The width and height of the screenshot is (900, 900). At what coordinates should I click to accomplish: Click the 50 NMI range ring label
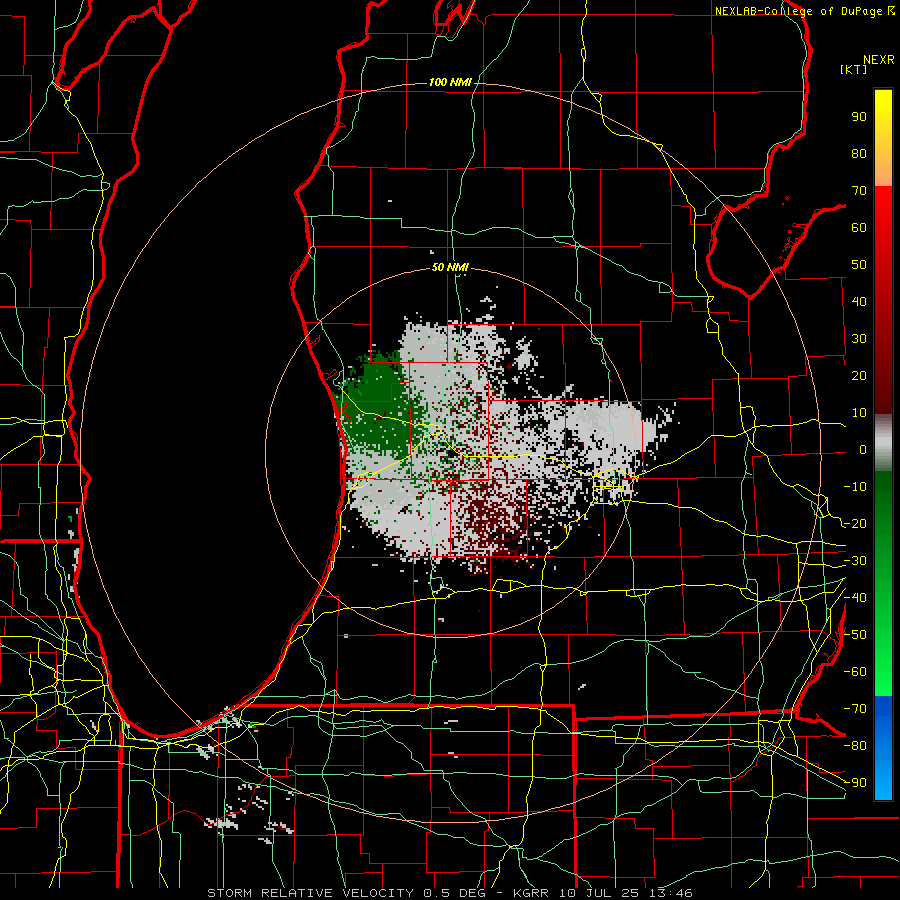click(x=450, y=267)
